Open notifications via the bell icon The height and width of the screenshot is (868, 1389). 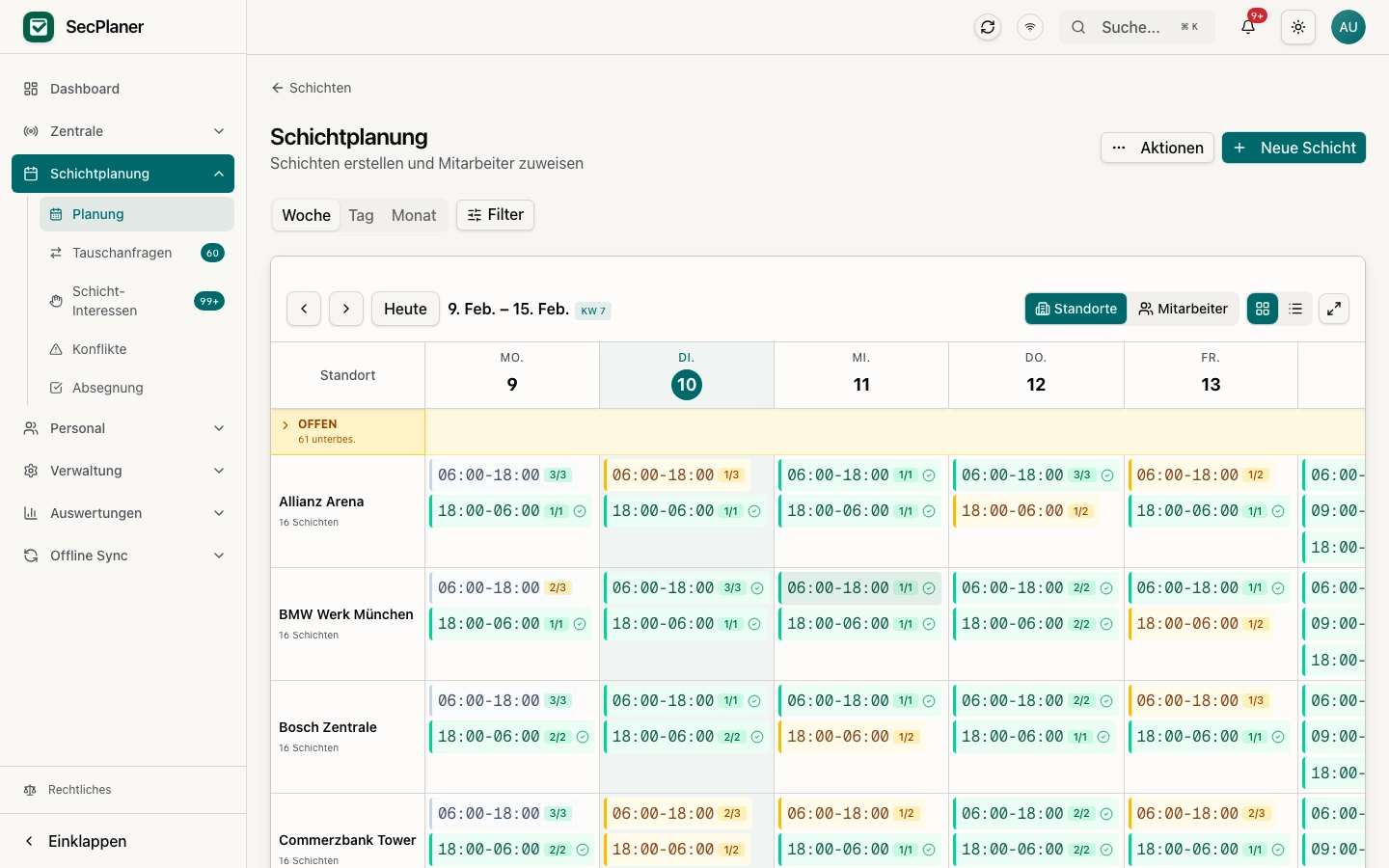(x=1247, y=25)
